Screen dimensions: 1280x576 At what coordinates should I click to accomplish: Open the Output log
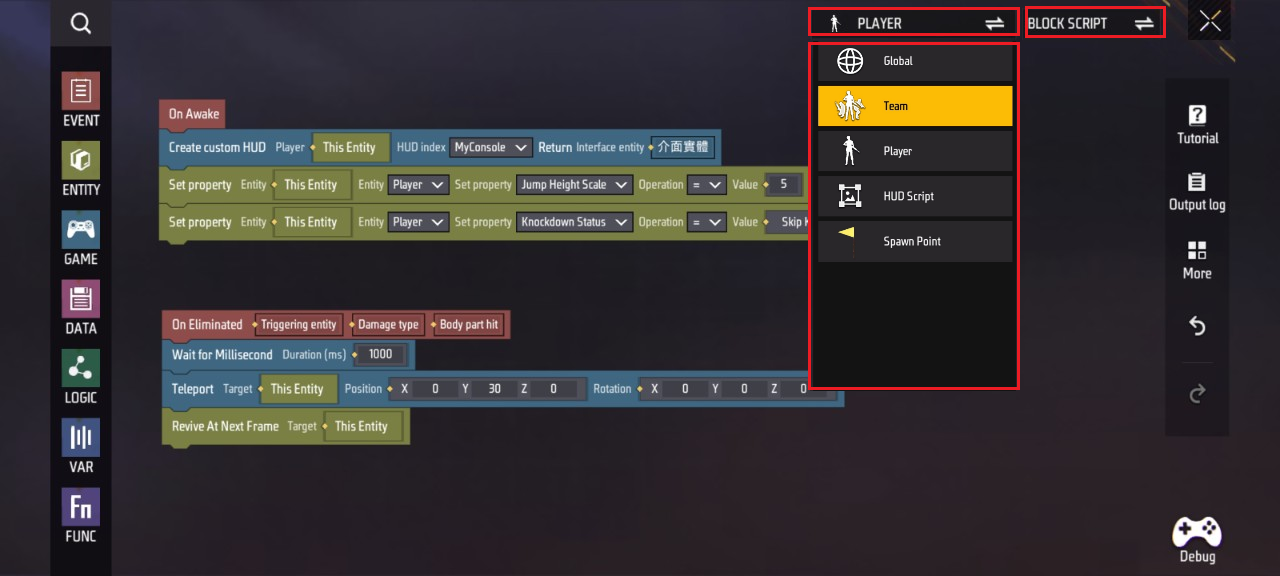[1197, 192]
